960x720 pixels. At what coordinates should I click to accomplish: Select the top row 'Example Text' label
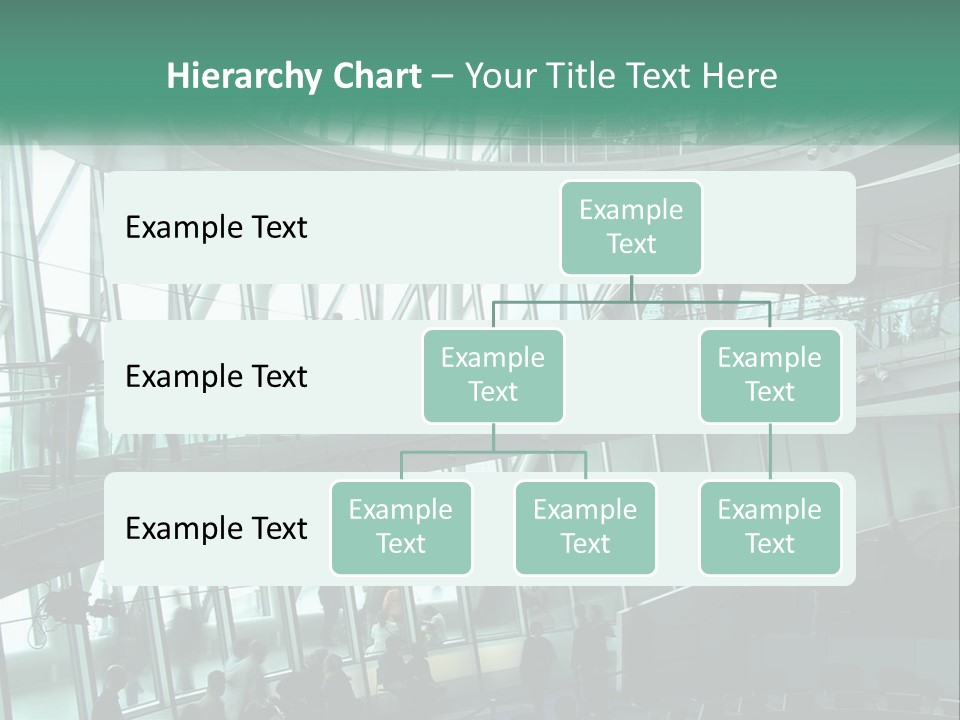click(216, 228)
